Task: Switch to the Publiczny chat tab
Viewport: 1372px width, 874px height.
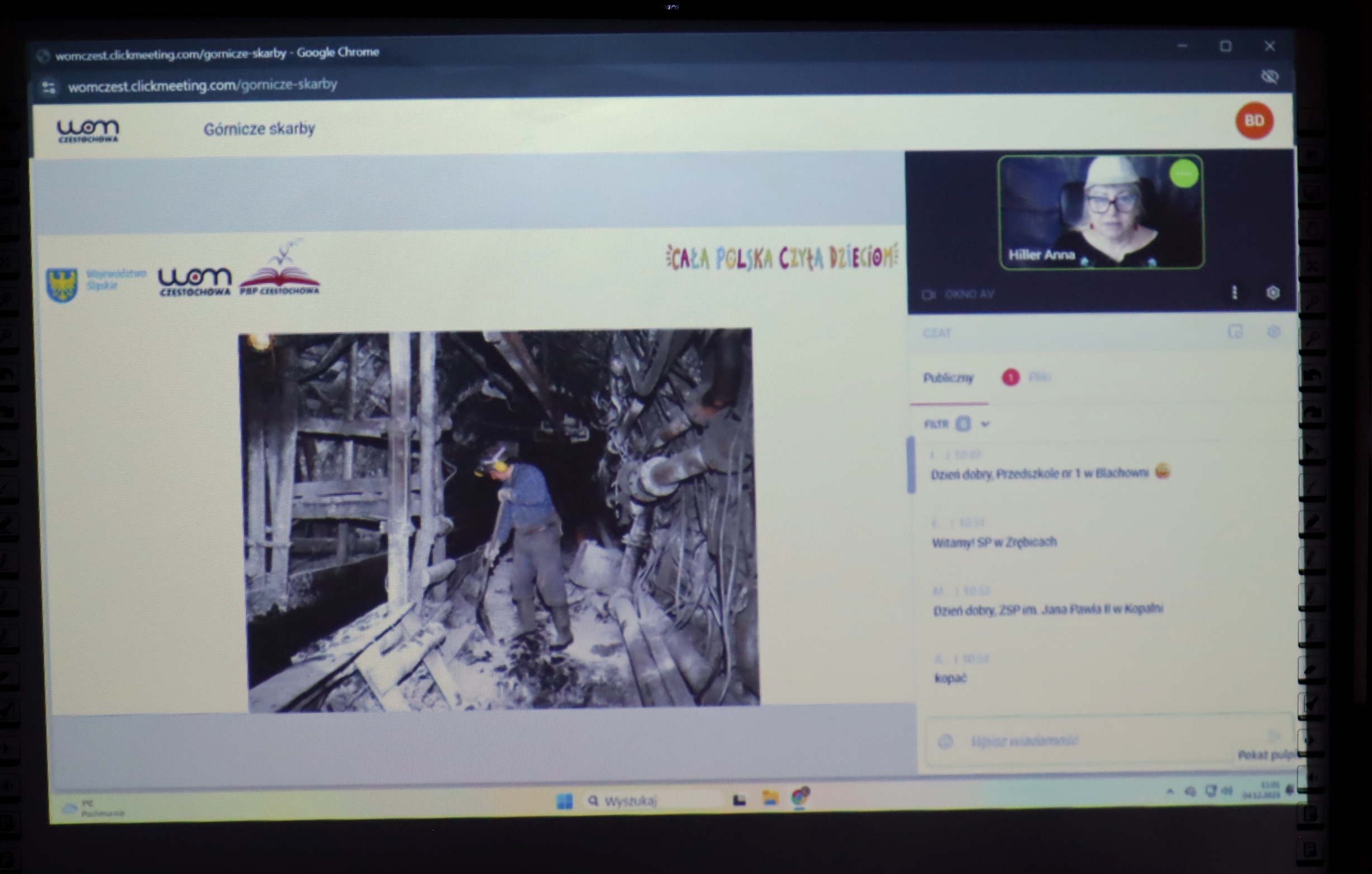Action: click(948, 378)
